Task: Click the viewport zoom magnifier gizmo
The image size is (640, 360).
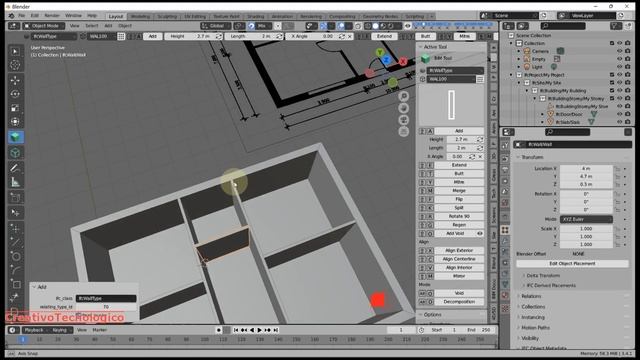Action: point(404,96)
